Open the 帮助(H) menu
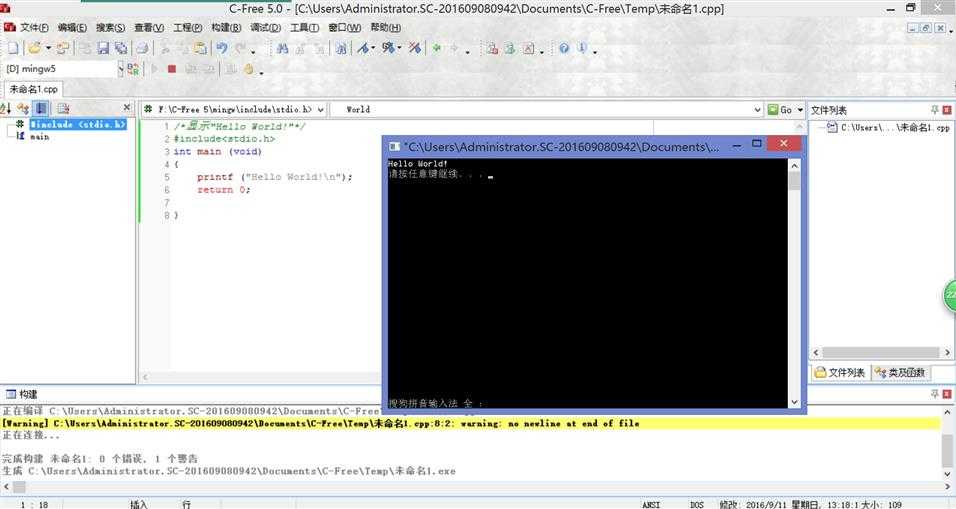Viewport: 956px width, 509px height. coord(385,27)
